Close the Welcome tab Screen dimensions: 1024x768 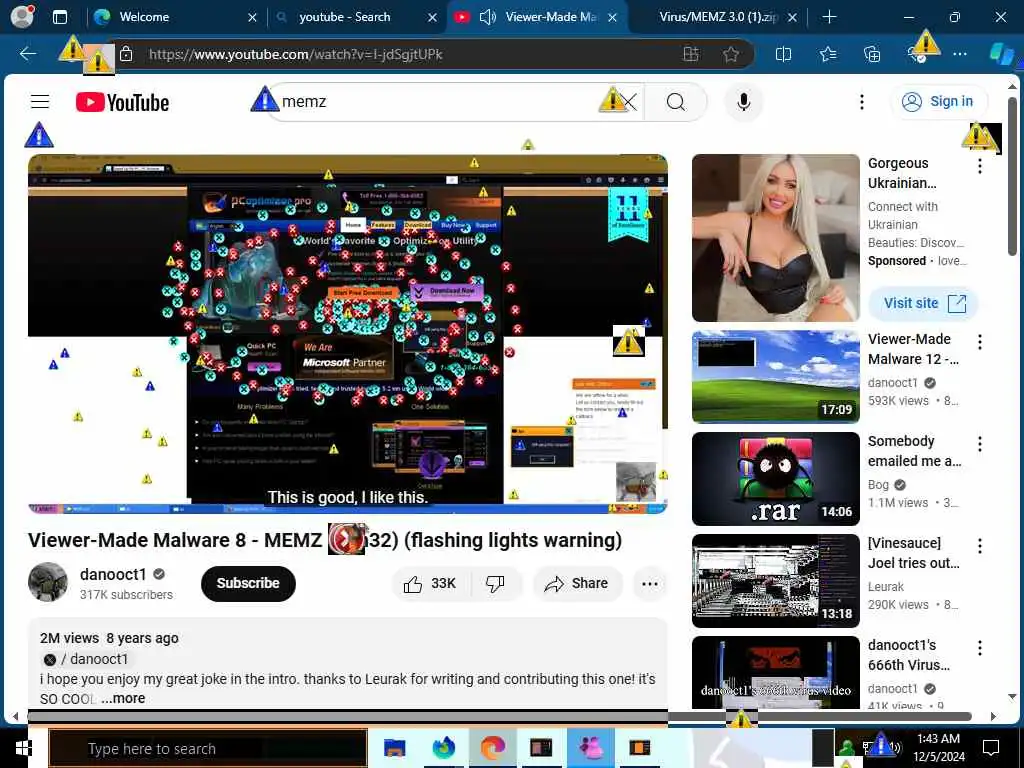(252, 18)
